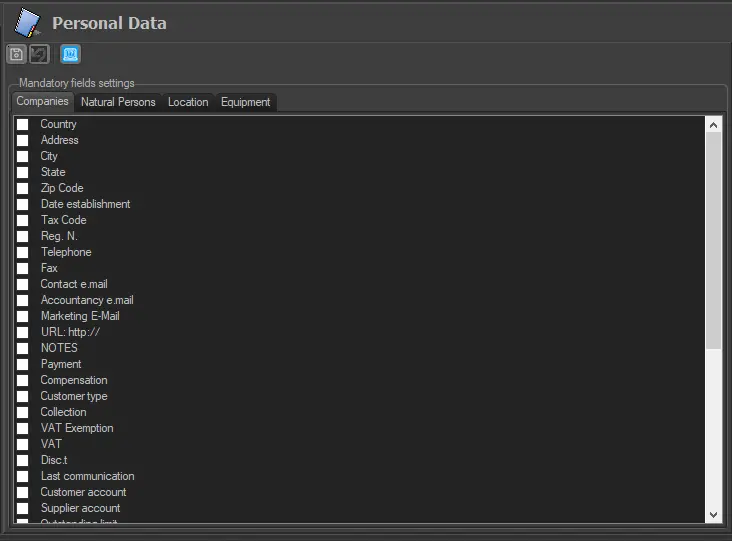Select the Equipment tab
Viewport: 732px width, 541px height.
[246, 102]
